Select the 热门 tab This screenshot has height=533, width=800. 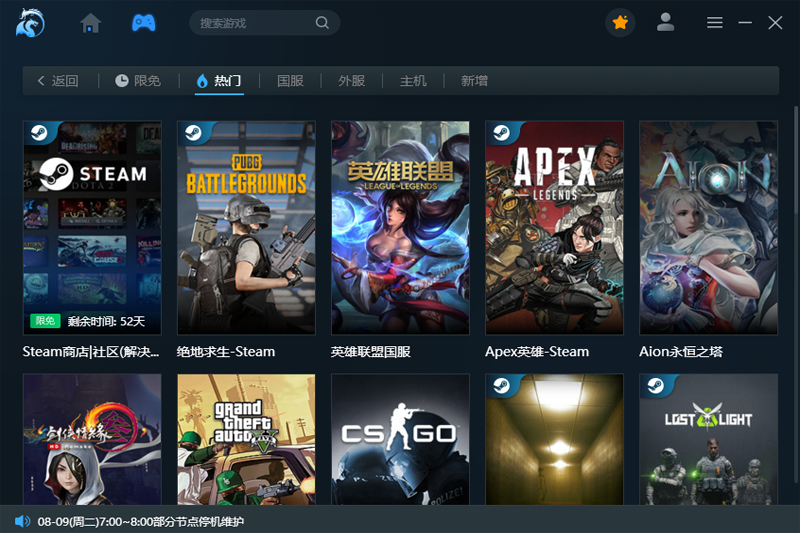[x=218, y=81]
